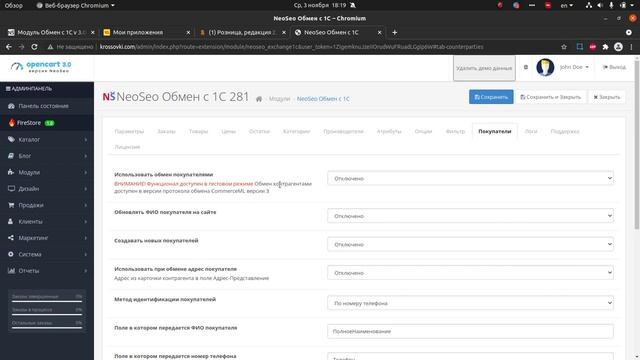
Task: Open the system volume icon
Action: click(600, 5)
